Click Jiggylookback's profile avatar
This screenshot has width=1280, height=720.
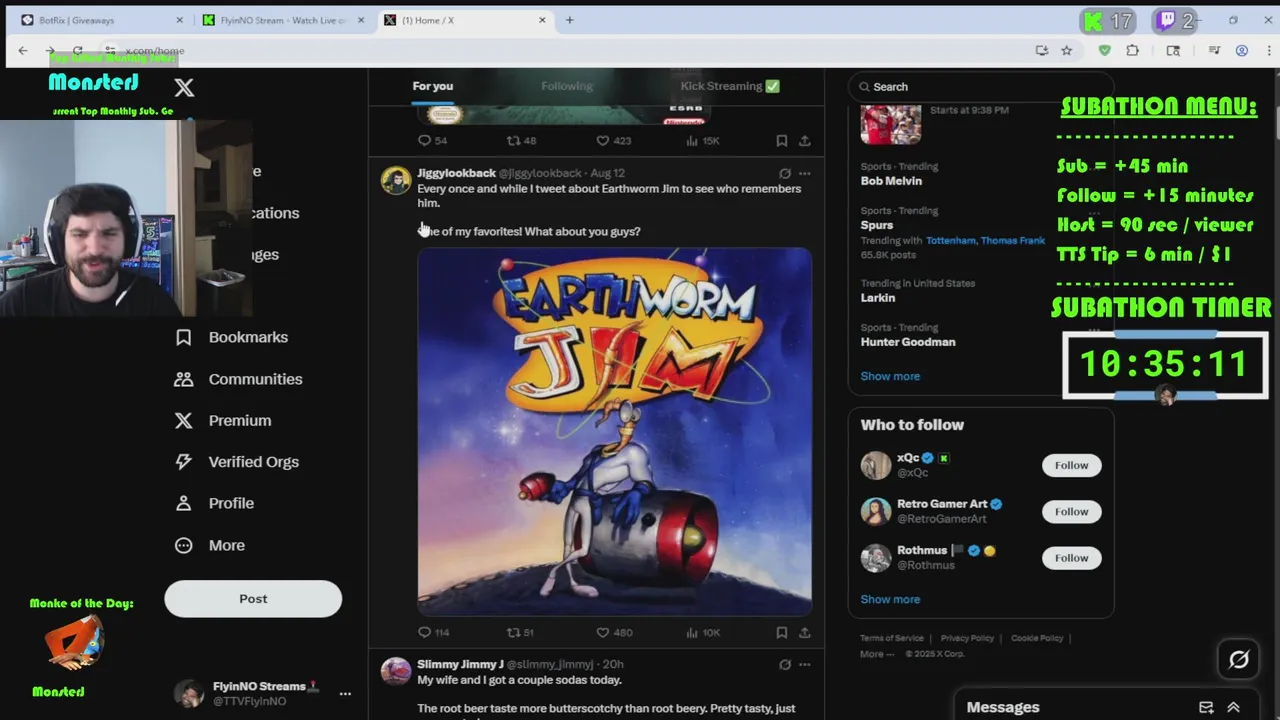[396, 181]
